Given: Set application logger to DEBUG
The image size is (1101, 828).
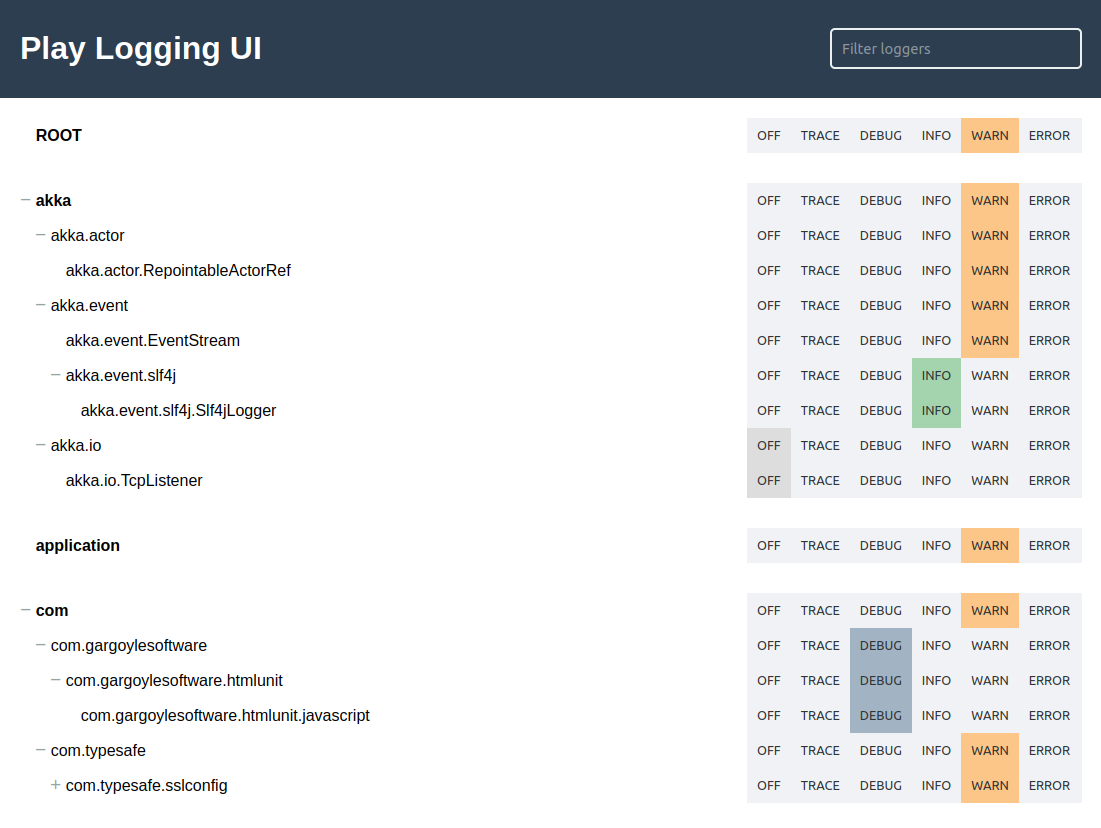Looking at the screenshot, I should tap(881, 546).
